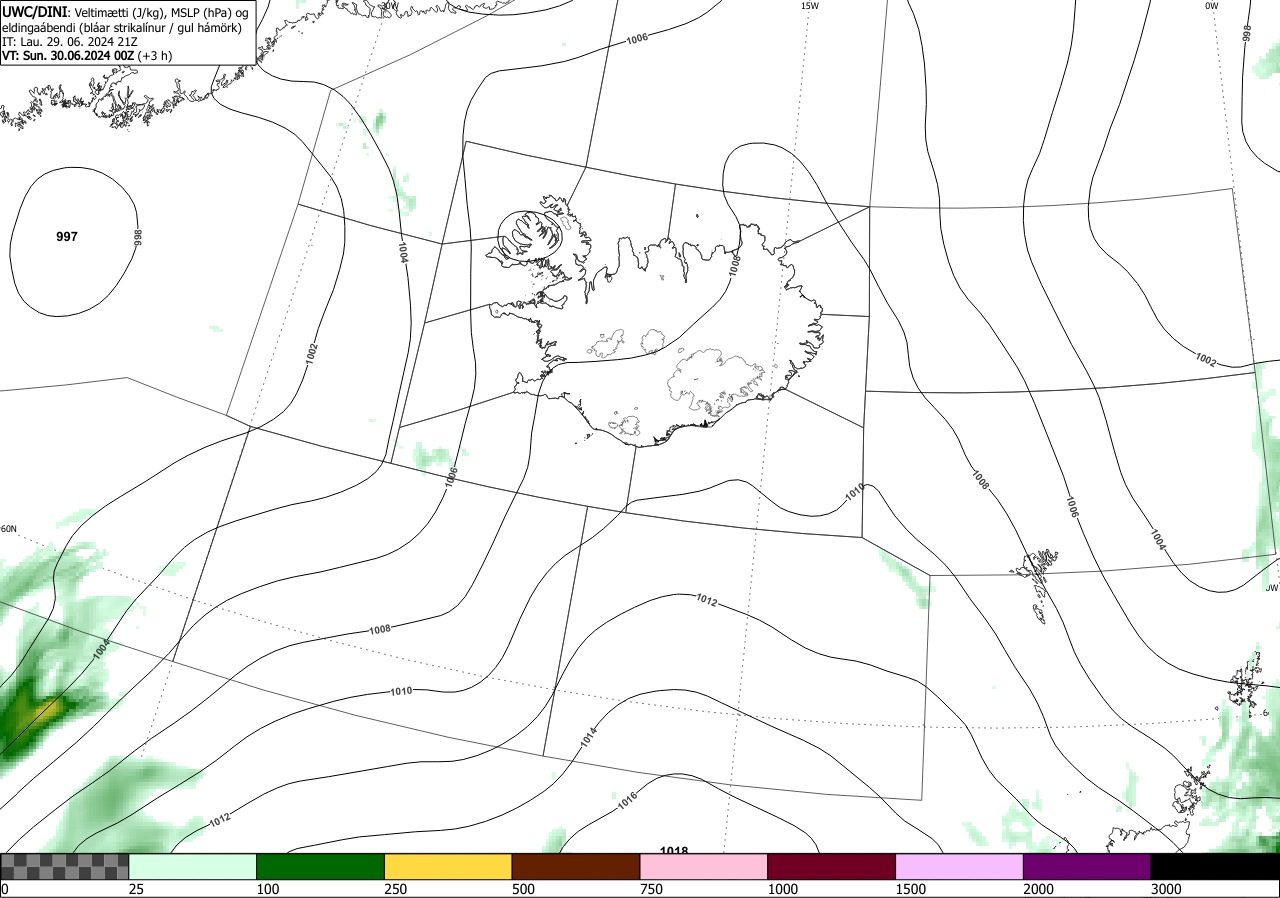1280x898 pixels.
Task: Choose the lilac 1500–2000 legend swatch
Action: tap(960, 866)
